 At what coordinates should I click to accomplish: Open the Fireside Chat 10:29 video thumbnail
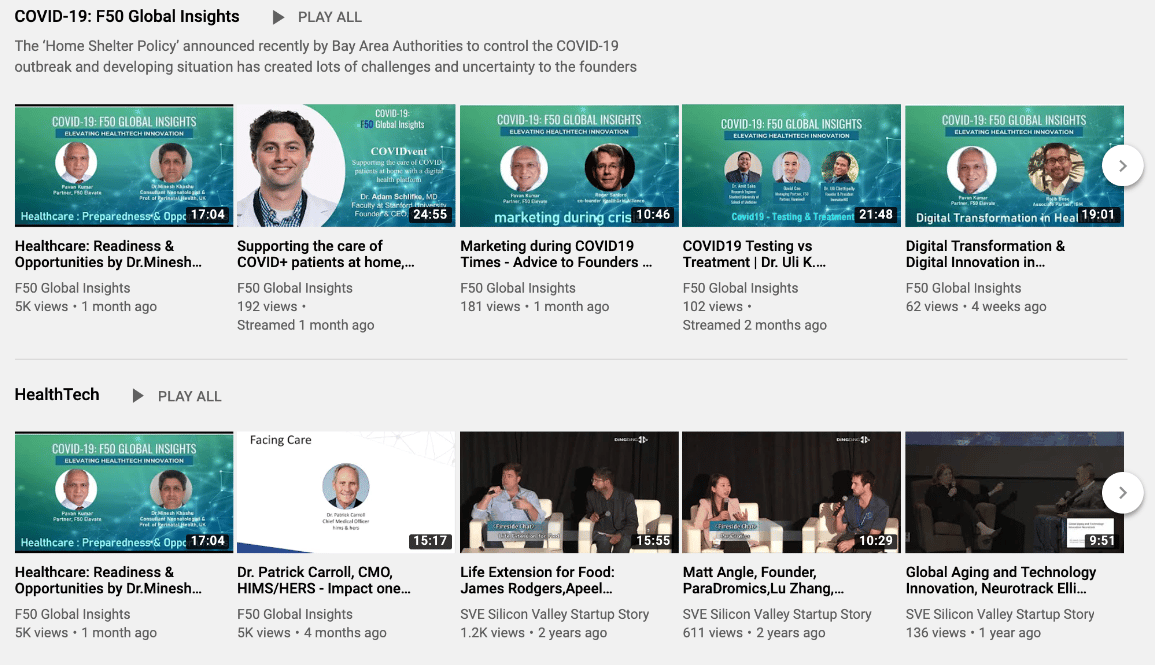tap(792, 492)
